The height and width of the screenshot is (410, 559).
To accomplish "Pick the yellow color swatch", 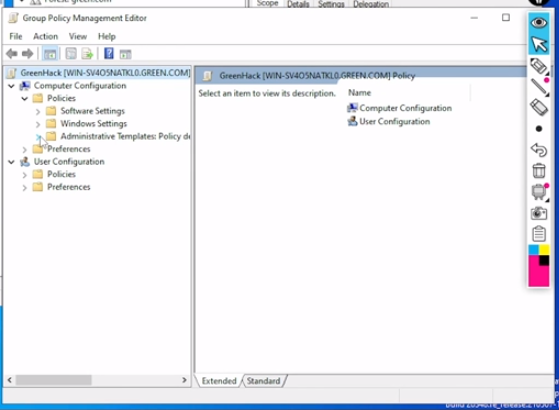I will coord(544,250).
